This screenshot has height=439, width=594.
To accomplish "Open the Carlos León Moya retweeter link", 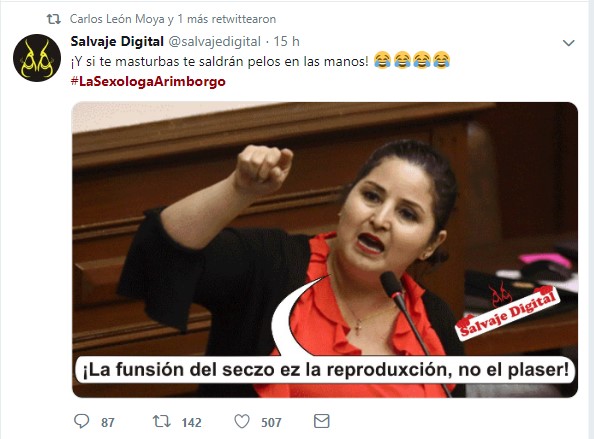I will [117, 19].
